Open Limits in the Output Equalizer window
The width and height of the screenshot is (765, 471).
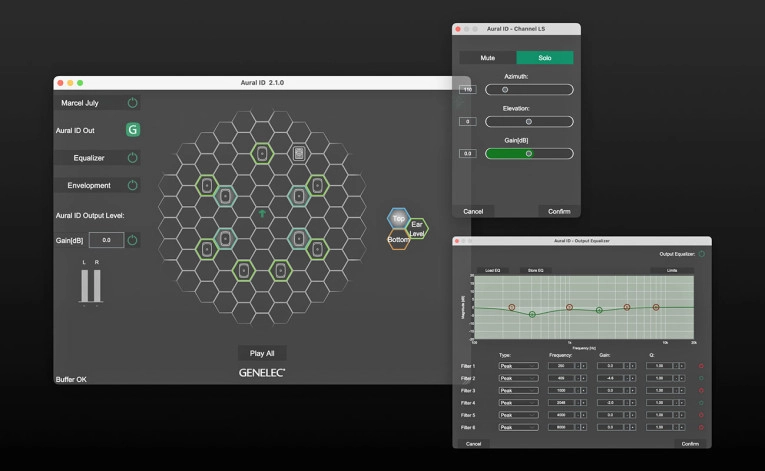coord(672,270)
